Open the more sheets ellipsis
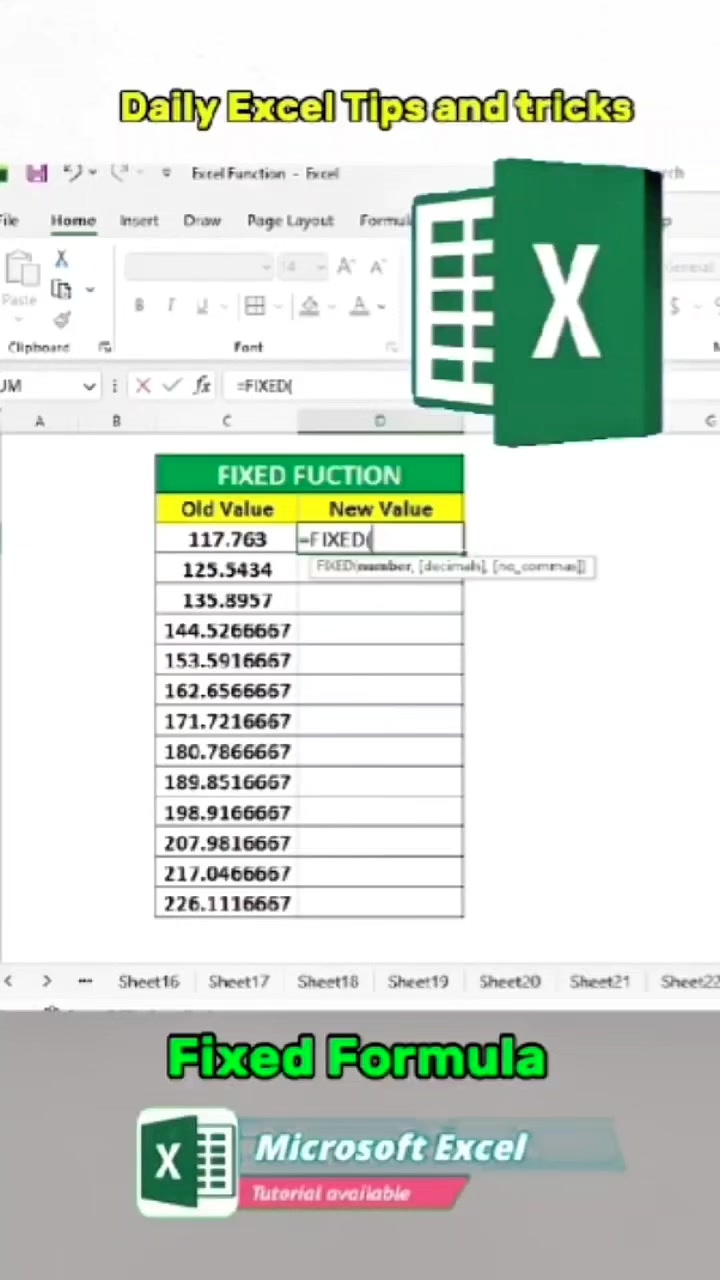The height and width of the screenshot is (1280, 720). point(85,982)
